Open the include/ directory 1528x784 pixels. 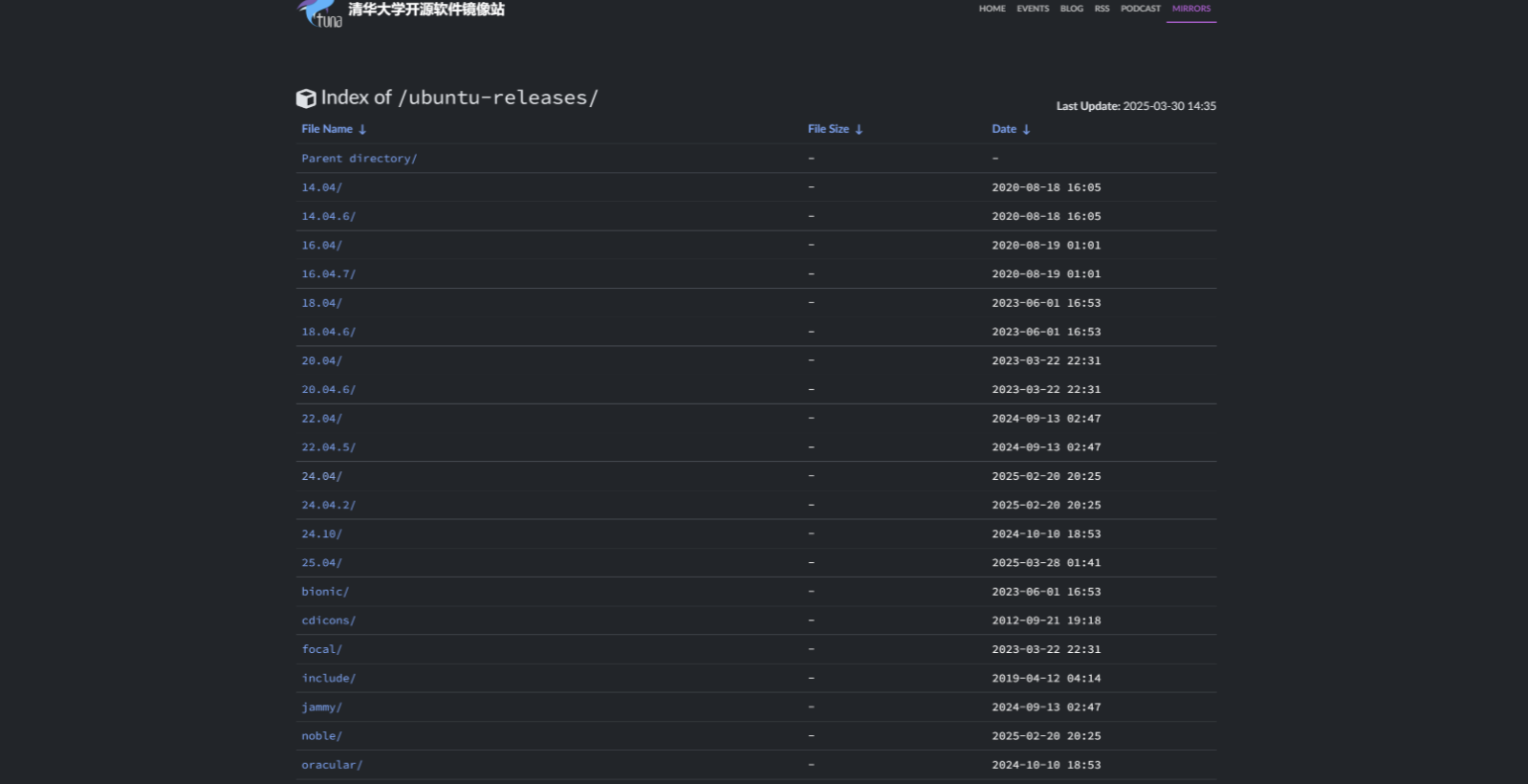(329, 679)
